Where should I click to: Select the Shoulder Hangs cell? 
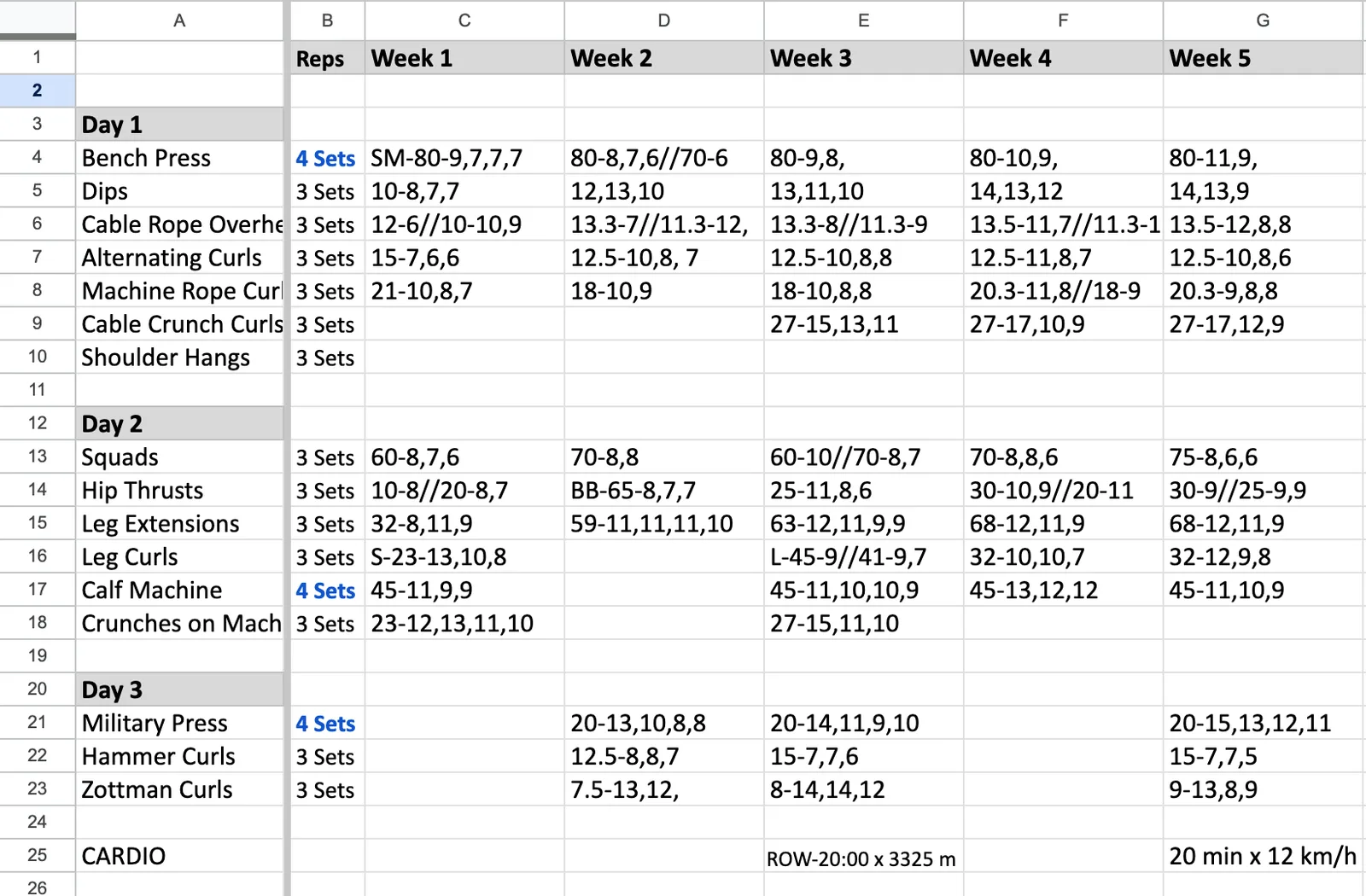click(179, 358)
